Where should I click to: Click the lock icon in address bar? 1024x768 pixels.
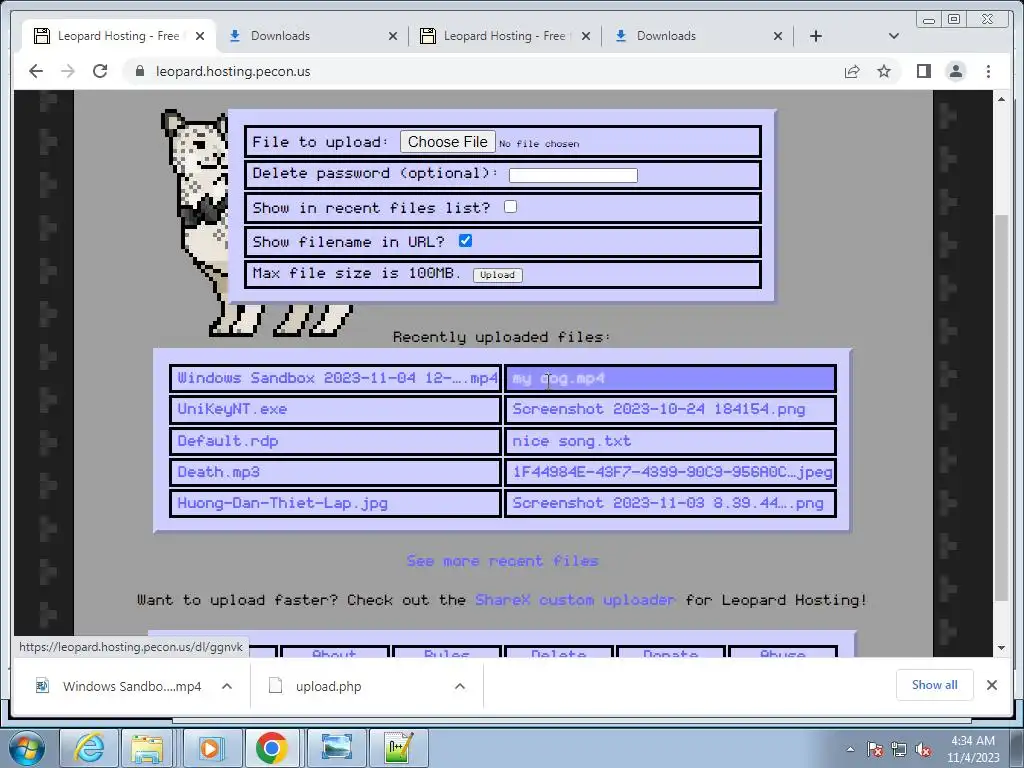tap(139, 71)
